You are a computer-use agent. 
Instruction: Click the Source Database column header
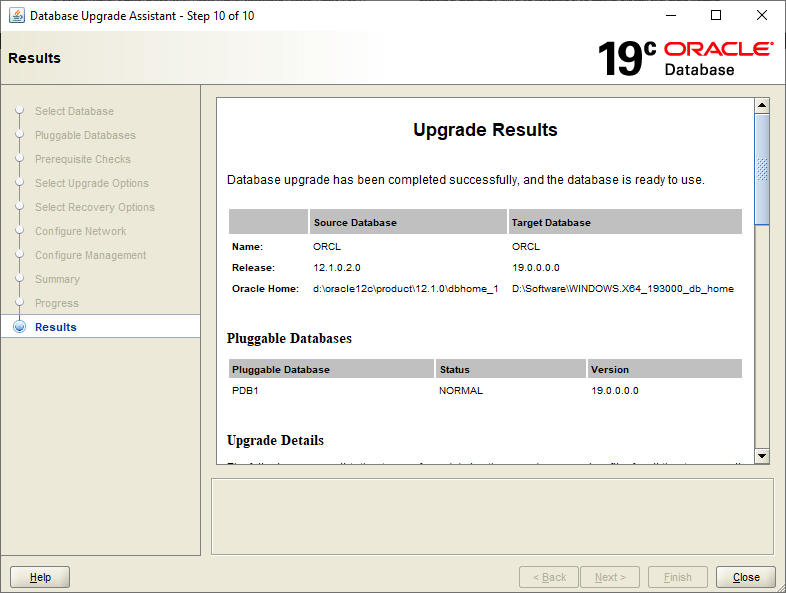pos(408,222)
